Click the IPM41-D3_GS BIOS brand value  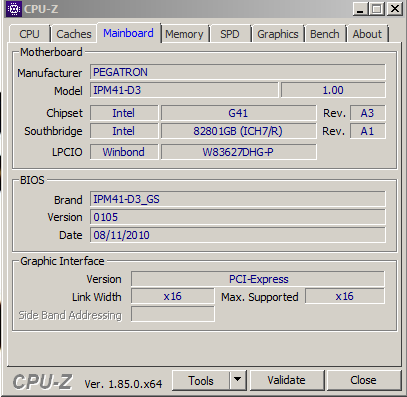tap(238, 199)
